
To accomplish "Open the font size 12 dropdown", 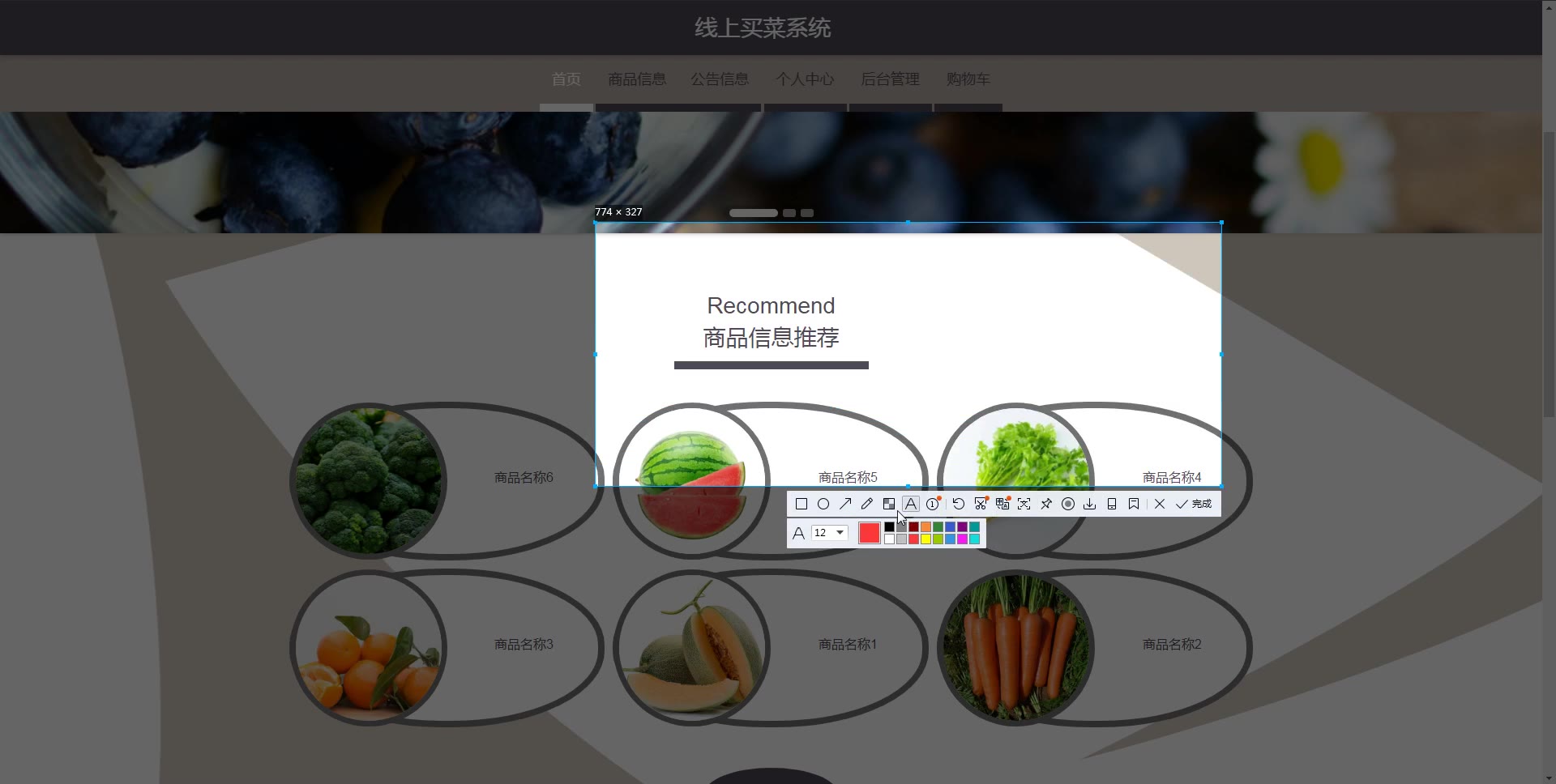I will pos(829,532).
